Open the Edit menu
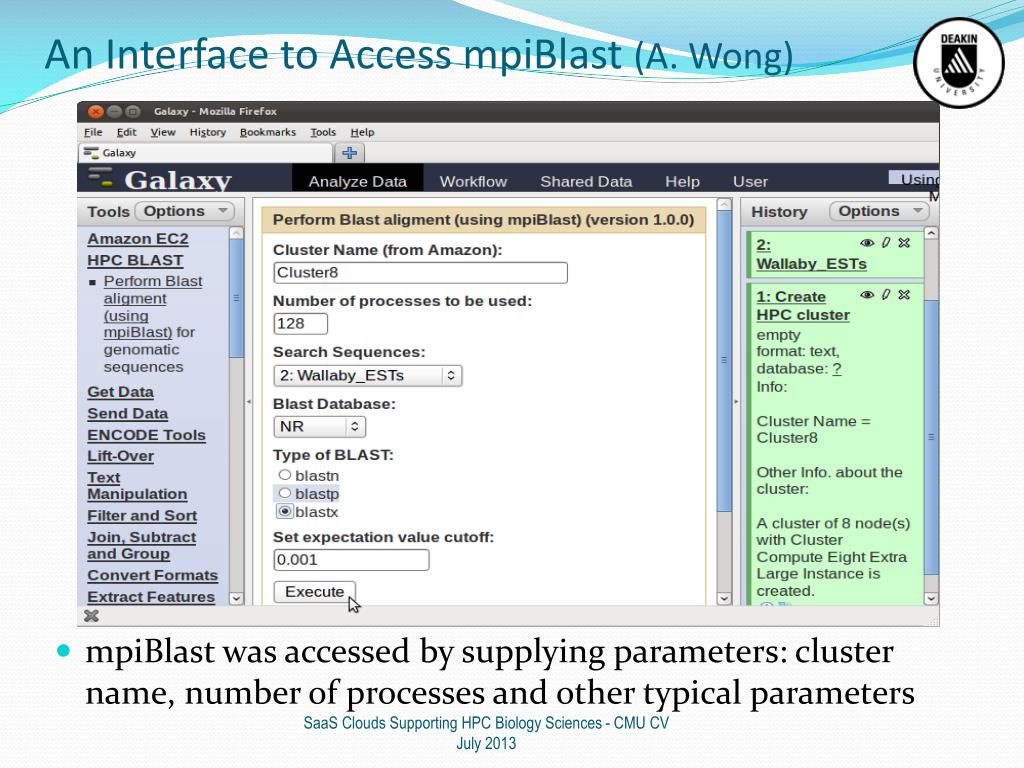 127,132
